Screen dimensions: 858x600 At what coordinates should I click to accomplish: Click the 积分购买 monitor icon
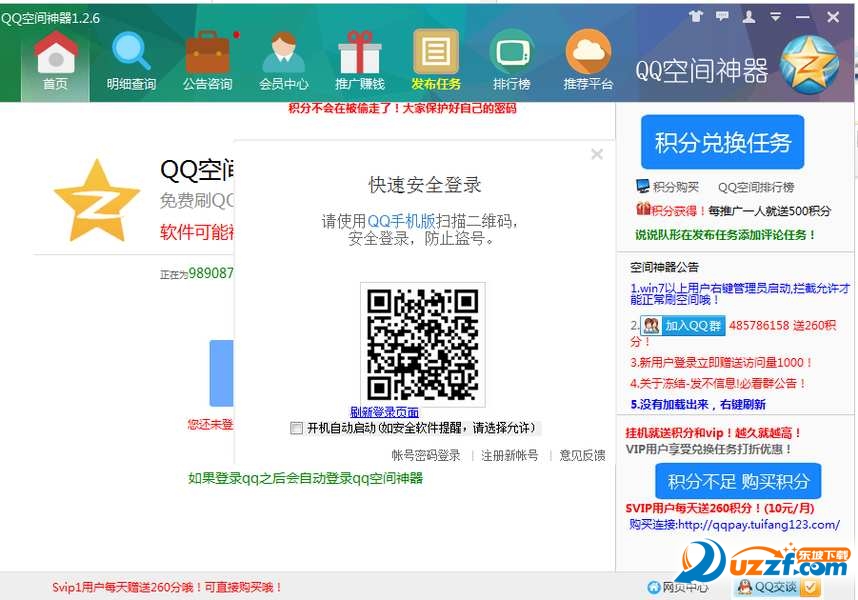coord(643,187)
